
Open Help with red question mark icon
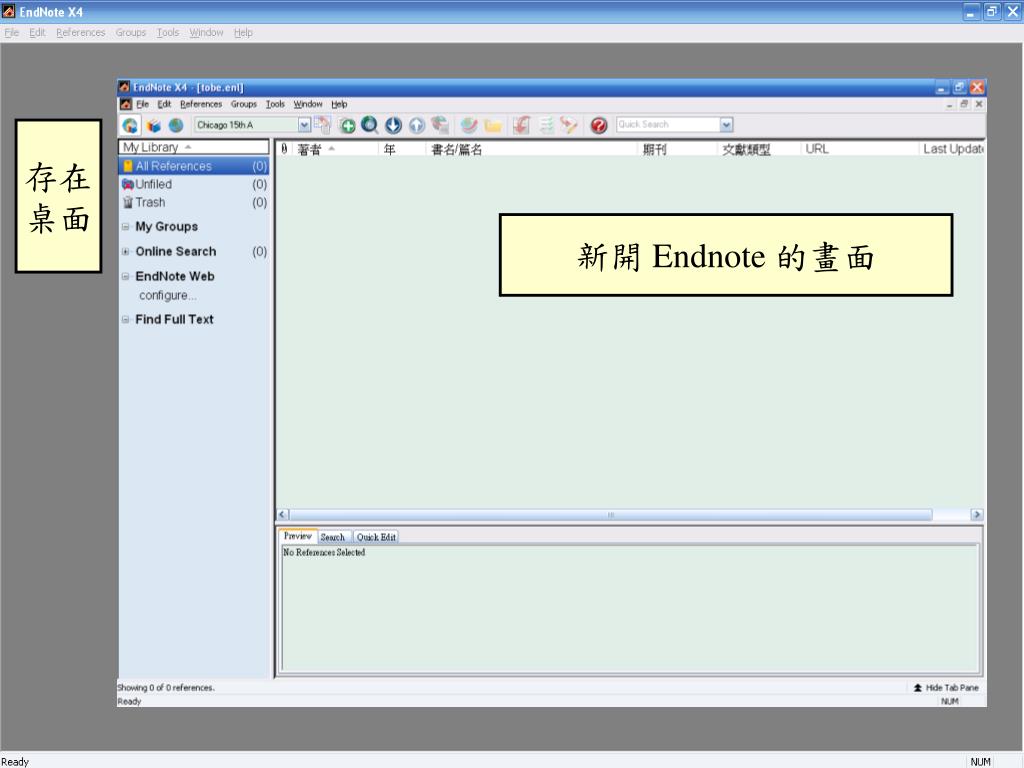(x=599, y=125)
